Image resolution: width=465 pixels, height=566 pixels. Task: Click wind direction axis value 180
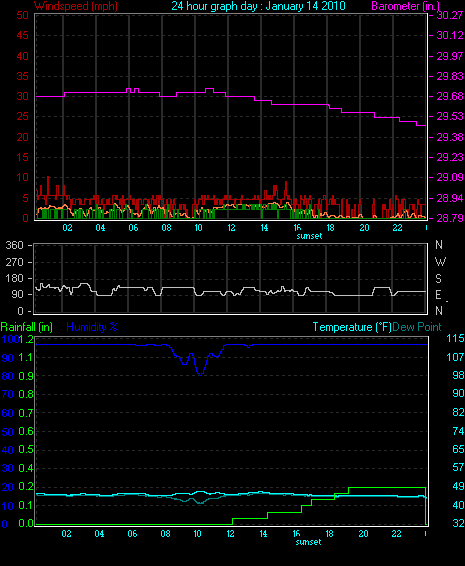click(x=14, y=278)
